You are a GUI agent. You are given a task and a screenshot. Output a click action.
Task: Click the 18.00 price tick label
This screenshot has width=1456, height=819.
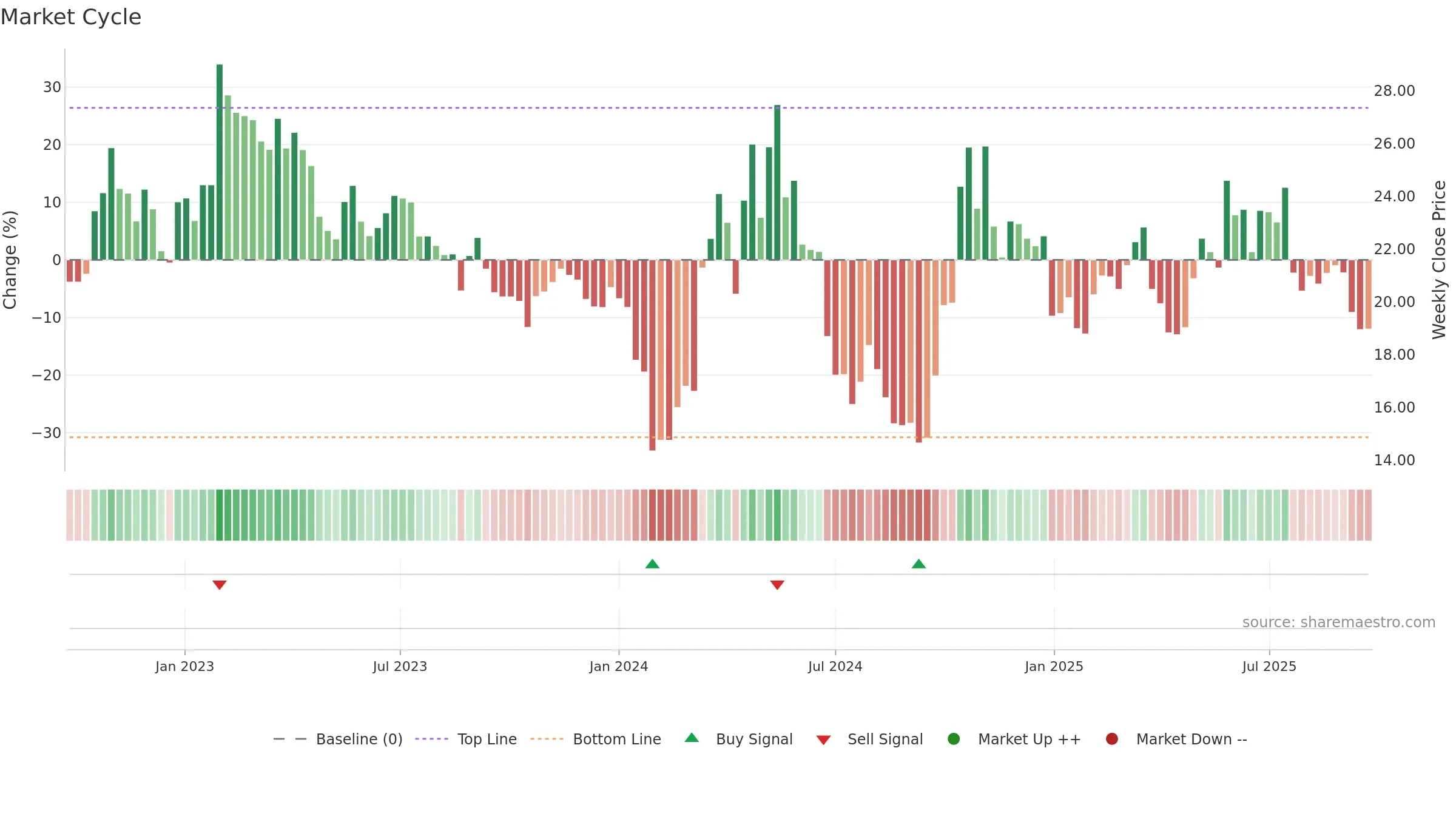coord(1394,354)
